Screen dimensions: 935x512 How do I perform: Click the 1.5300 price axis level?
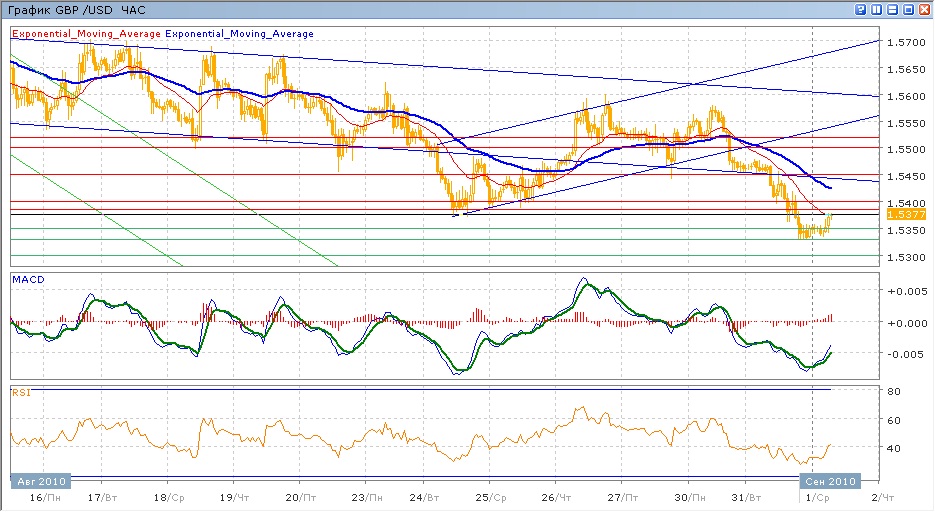[x=904, y=258]
